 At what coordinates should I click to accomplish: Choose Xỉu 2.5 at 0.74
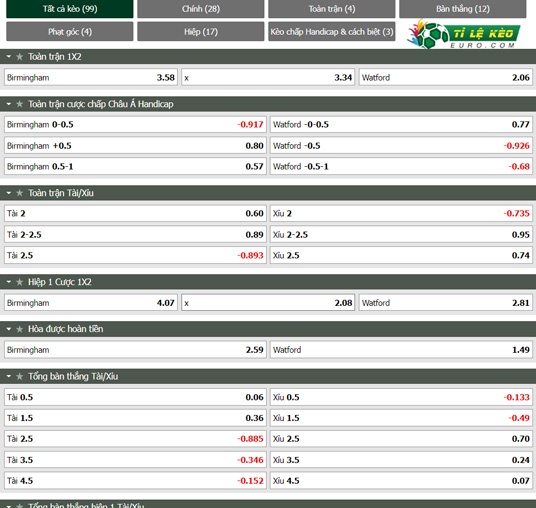pos(401,255)
